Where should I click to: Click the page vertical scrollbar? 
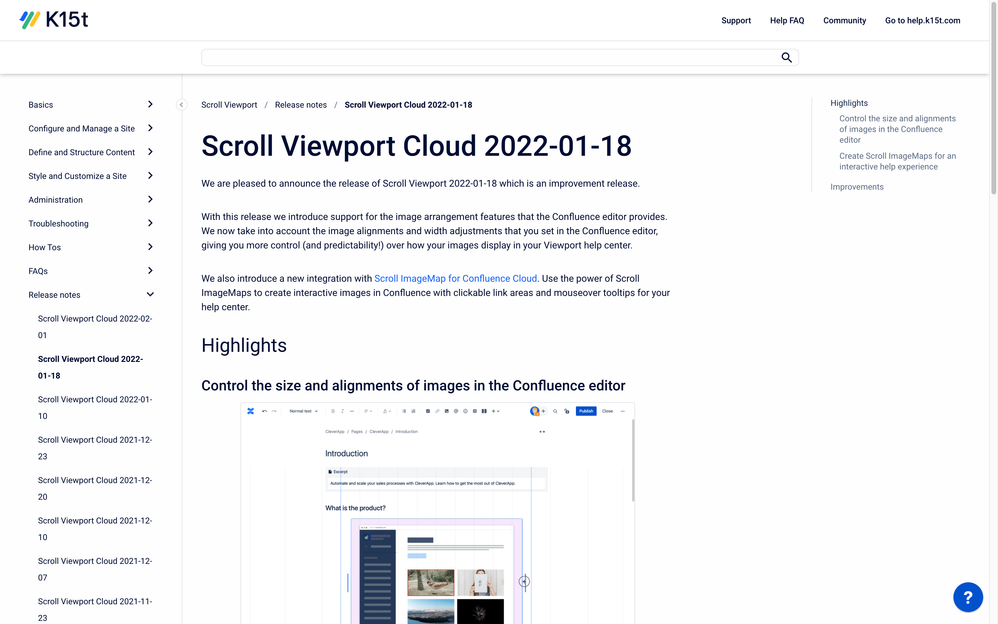pyautogui.click(x=993, y=96)
